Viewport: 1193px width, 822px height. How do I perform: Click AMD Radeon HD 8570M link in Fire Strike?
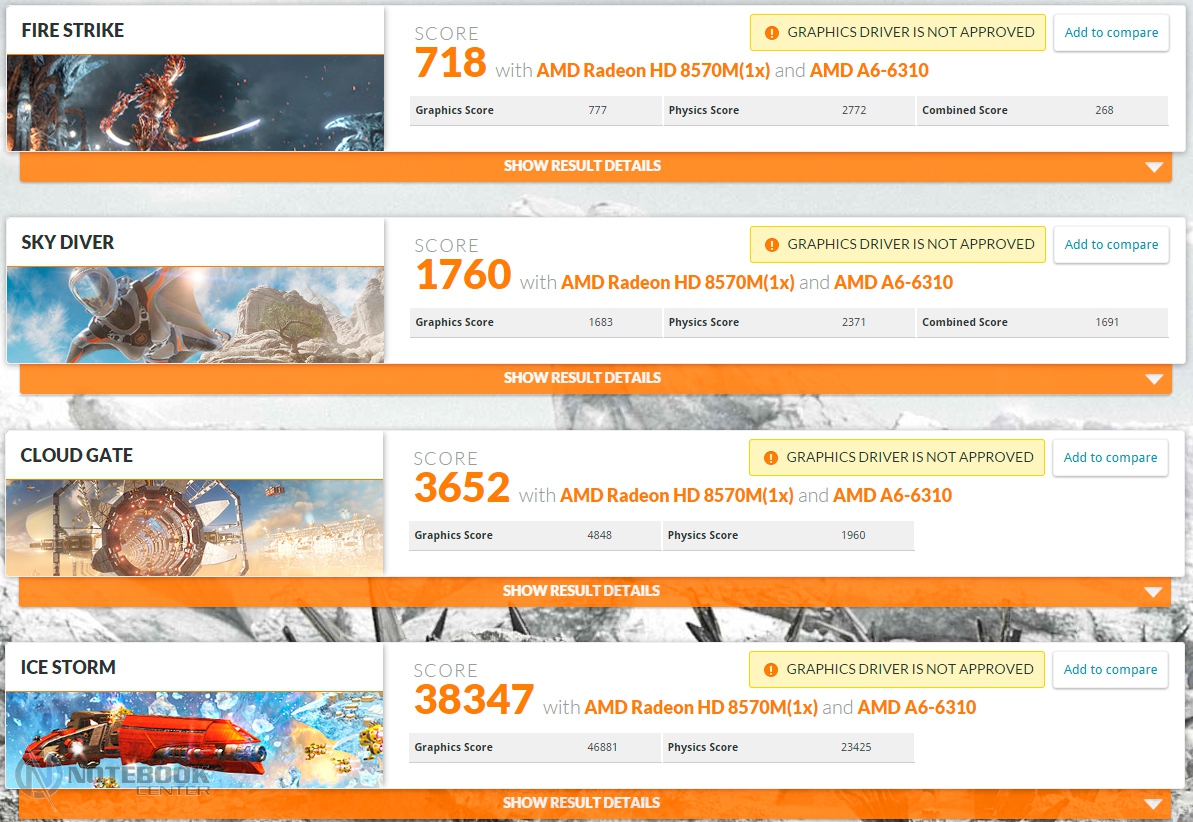653,70
